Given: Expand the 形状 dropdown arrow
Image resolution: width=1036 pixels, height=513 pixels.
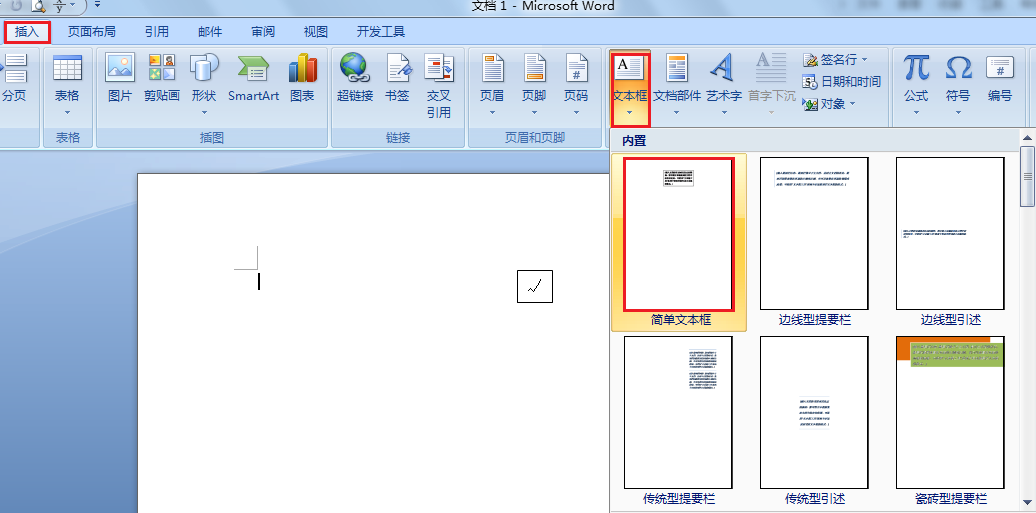Looking at the screenshot, I should 204,112.
